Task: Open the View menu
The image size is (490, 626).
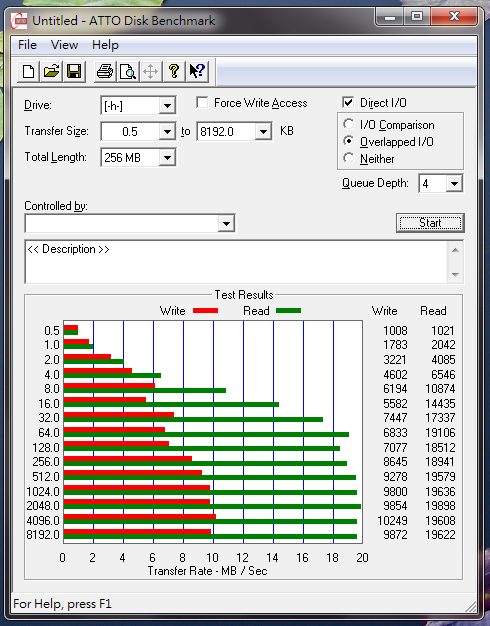Action: (64, 45)
